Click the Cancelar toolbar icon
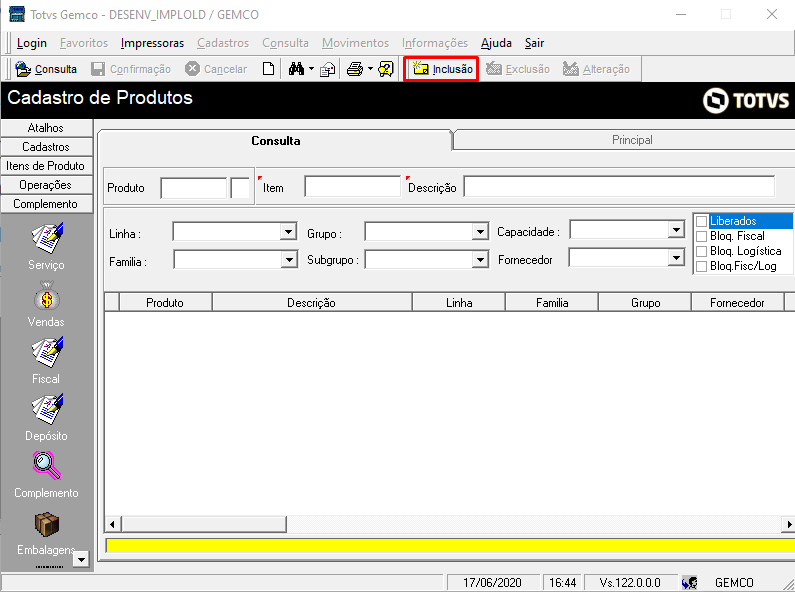The width and height of the screenshot is (795, 592). tap(192, 68)
